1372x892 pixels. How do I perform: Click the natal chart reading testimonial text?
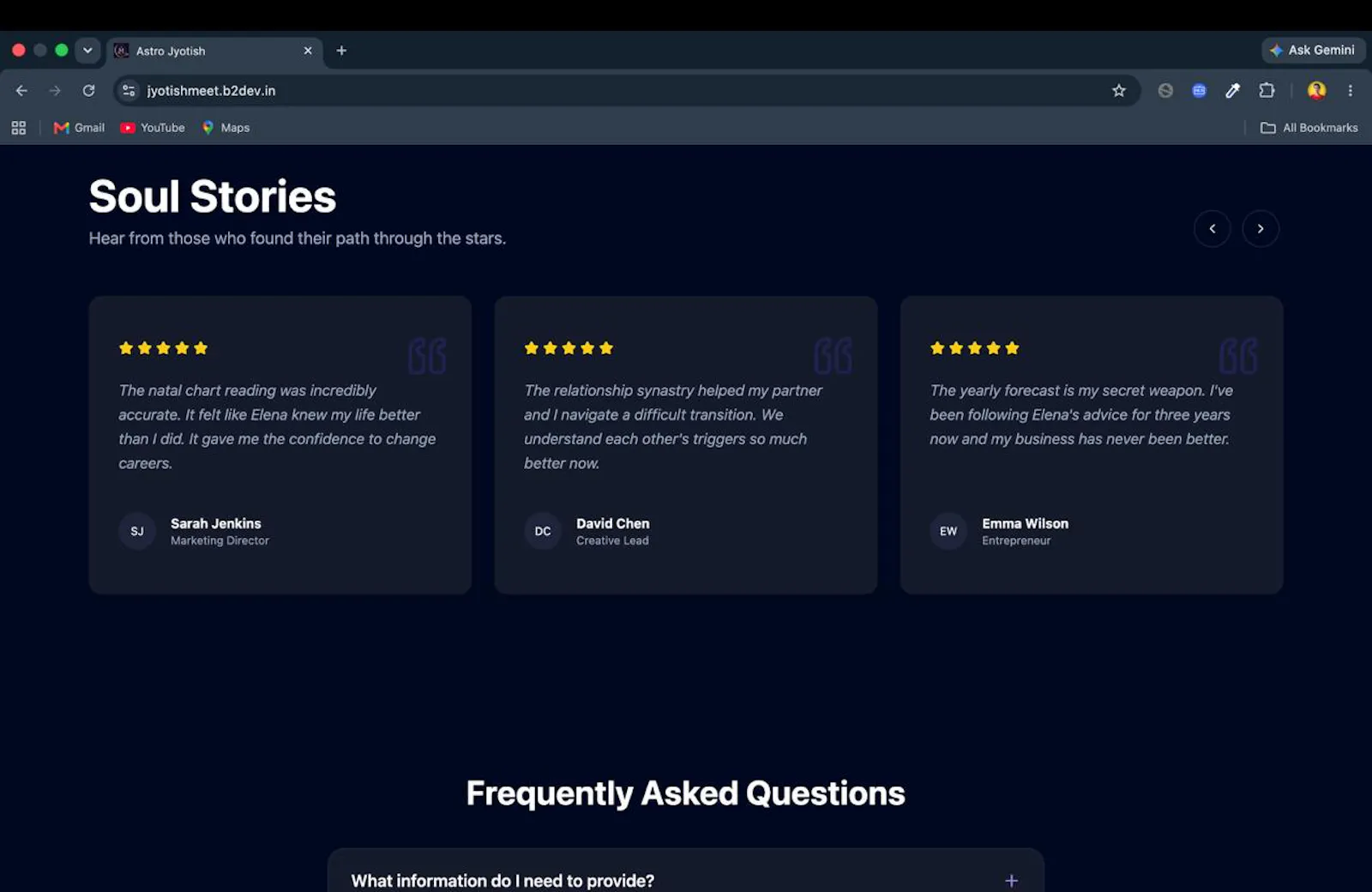click(x=277, y=426)
